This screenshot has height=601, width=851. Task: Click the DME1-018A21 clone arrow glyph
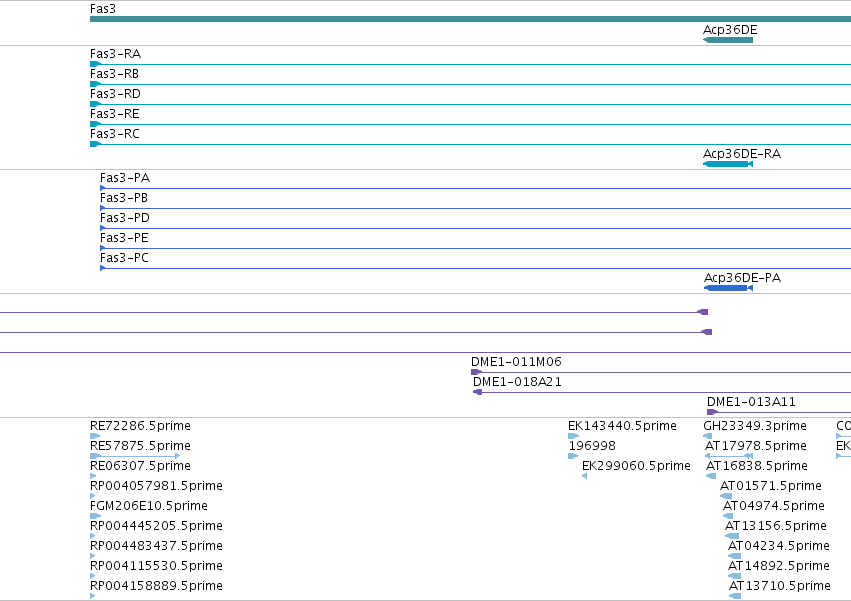[478, 392]
